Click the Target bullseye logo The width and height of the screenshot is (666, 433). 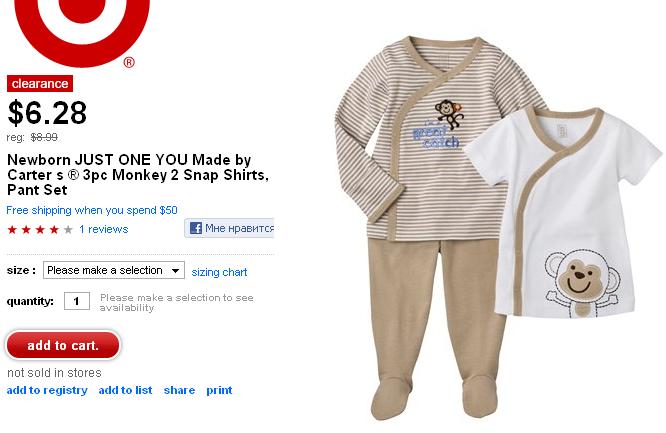point(82,32)
